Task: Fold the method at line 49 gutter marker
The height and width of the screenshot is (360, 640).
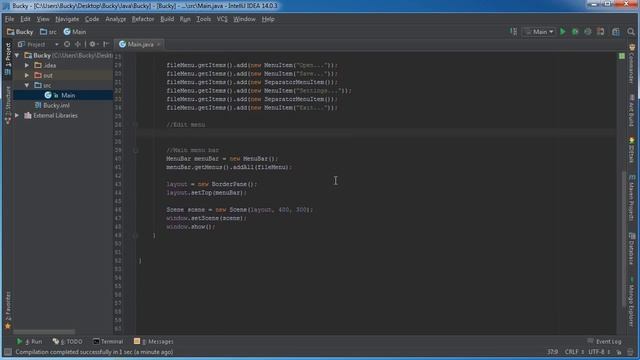Action: coord(136,235)
